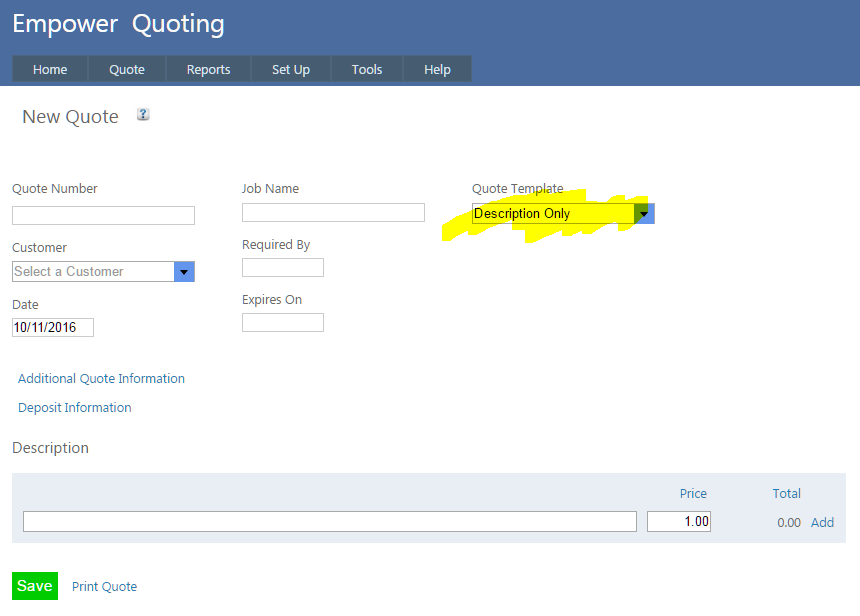
Task: Click the Add link on description row
Action: pos(822,522)
